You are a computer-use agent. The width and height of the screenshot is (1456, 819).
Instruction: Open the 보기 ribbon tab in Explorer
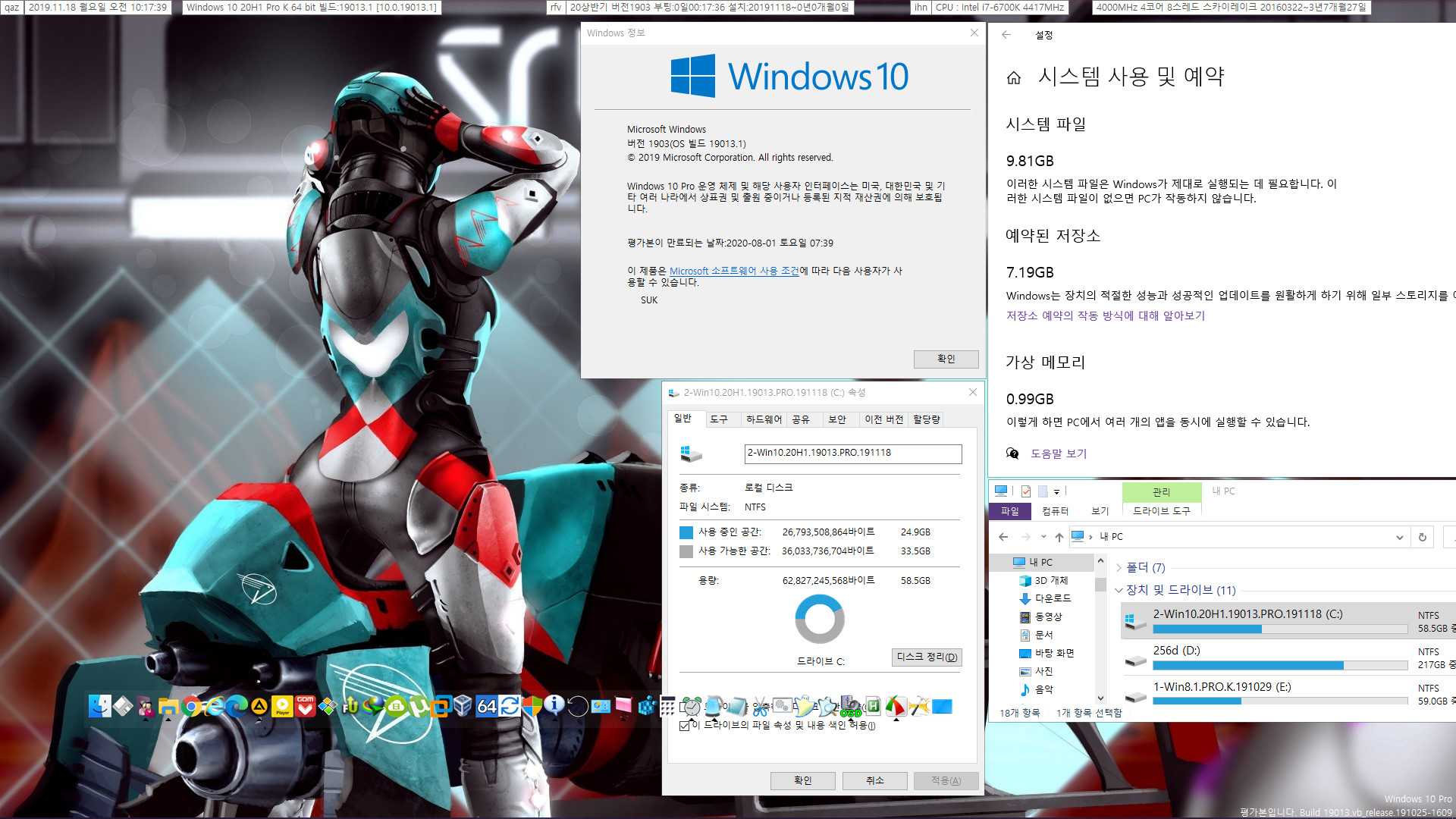(1100, 511)
